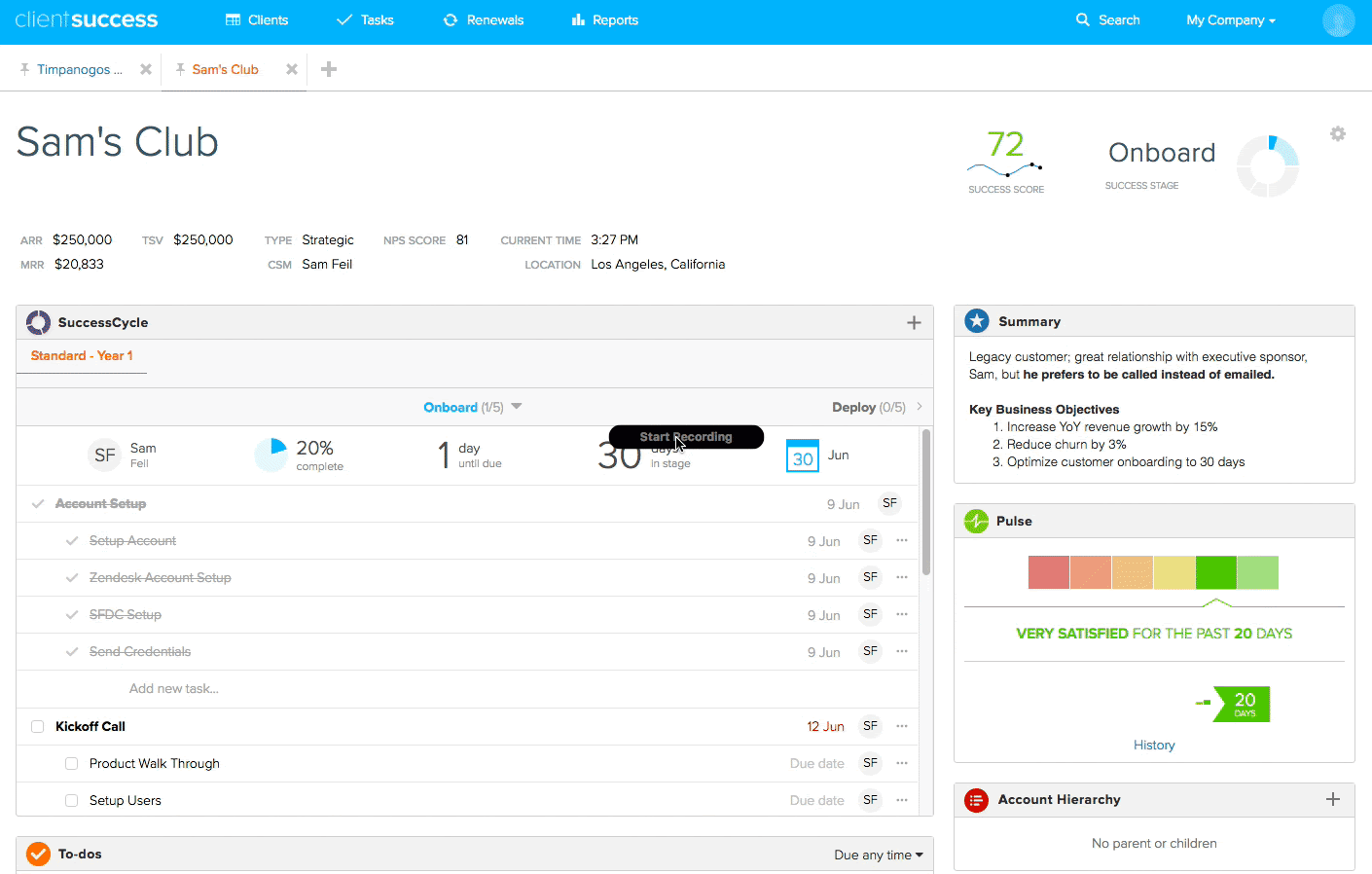Select the dark green satisfaction segment in Pulse

coord(1216,572)
